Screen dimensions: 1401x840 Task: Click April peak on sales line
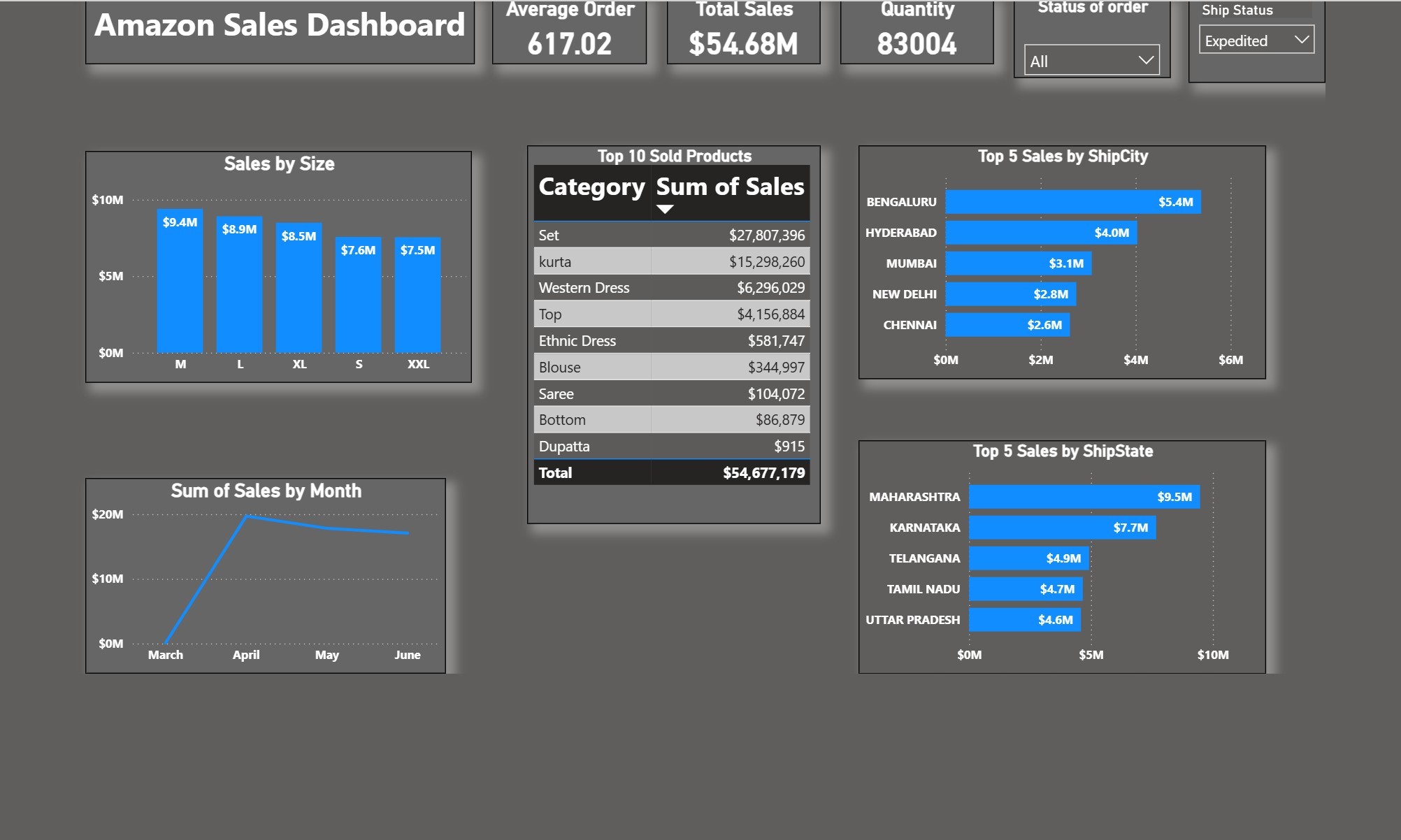[247, 516]
